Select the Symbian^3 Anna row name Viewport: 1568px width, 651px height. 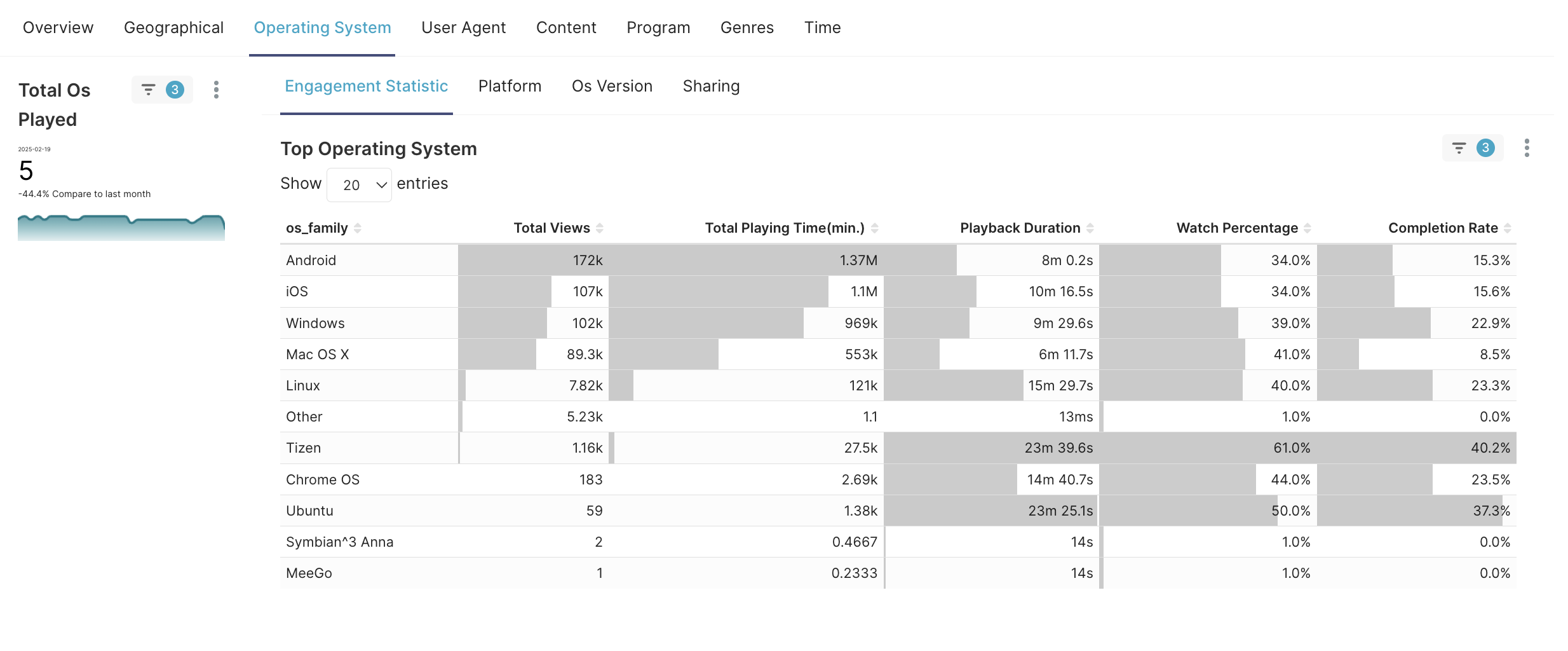tap(339, 542)
